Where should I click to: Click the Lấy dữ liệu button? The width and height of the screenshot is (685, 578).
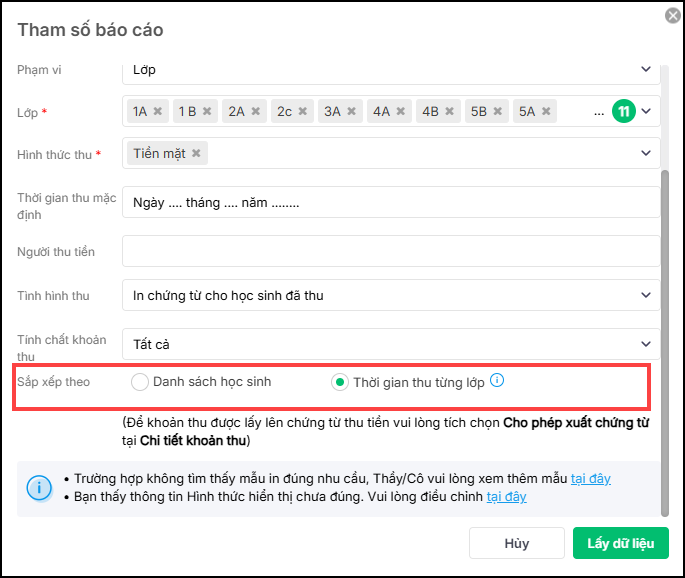coord(620,543)
